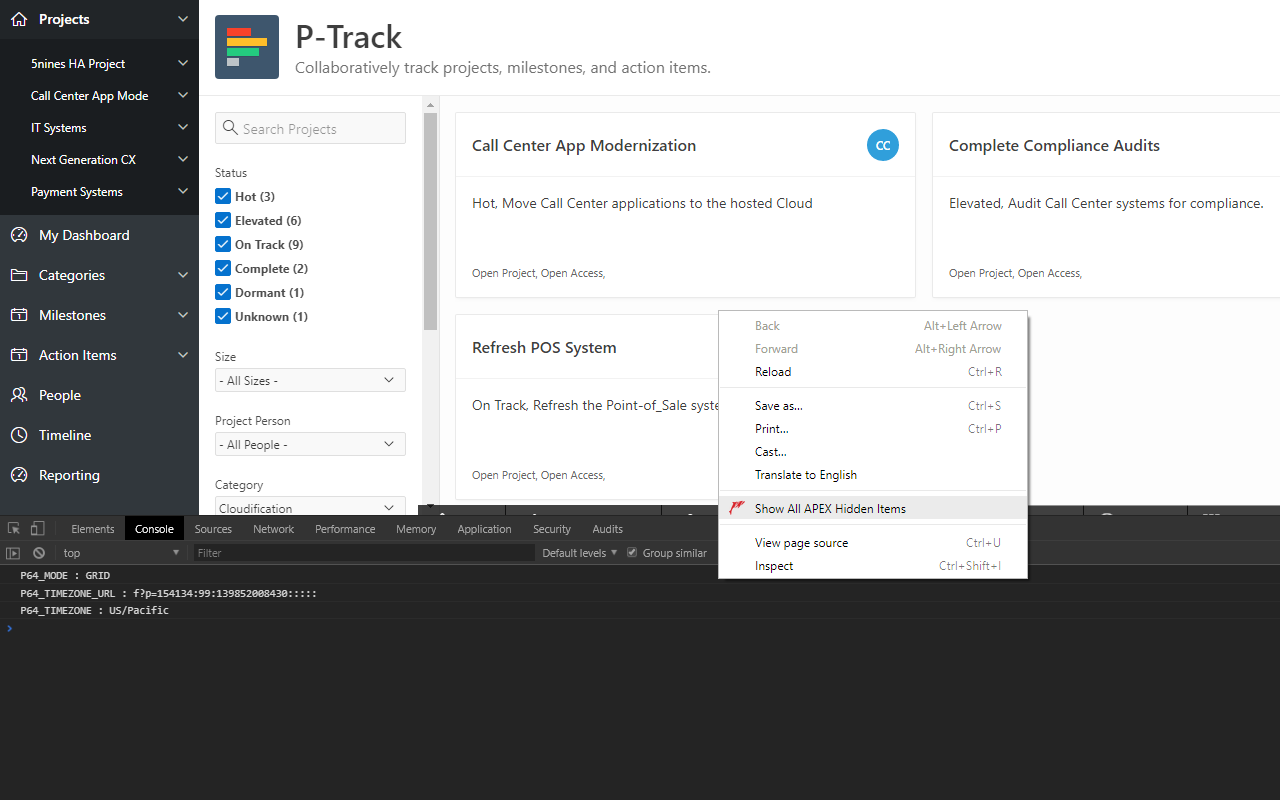The width and height of the screenshot is (1280, 800).
Task: Expand the Categories sidebar chevron
Action: 182,275
